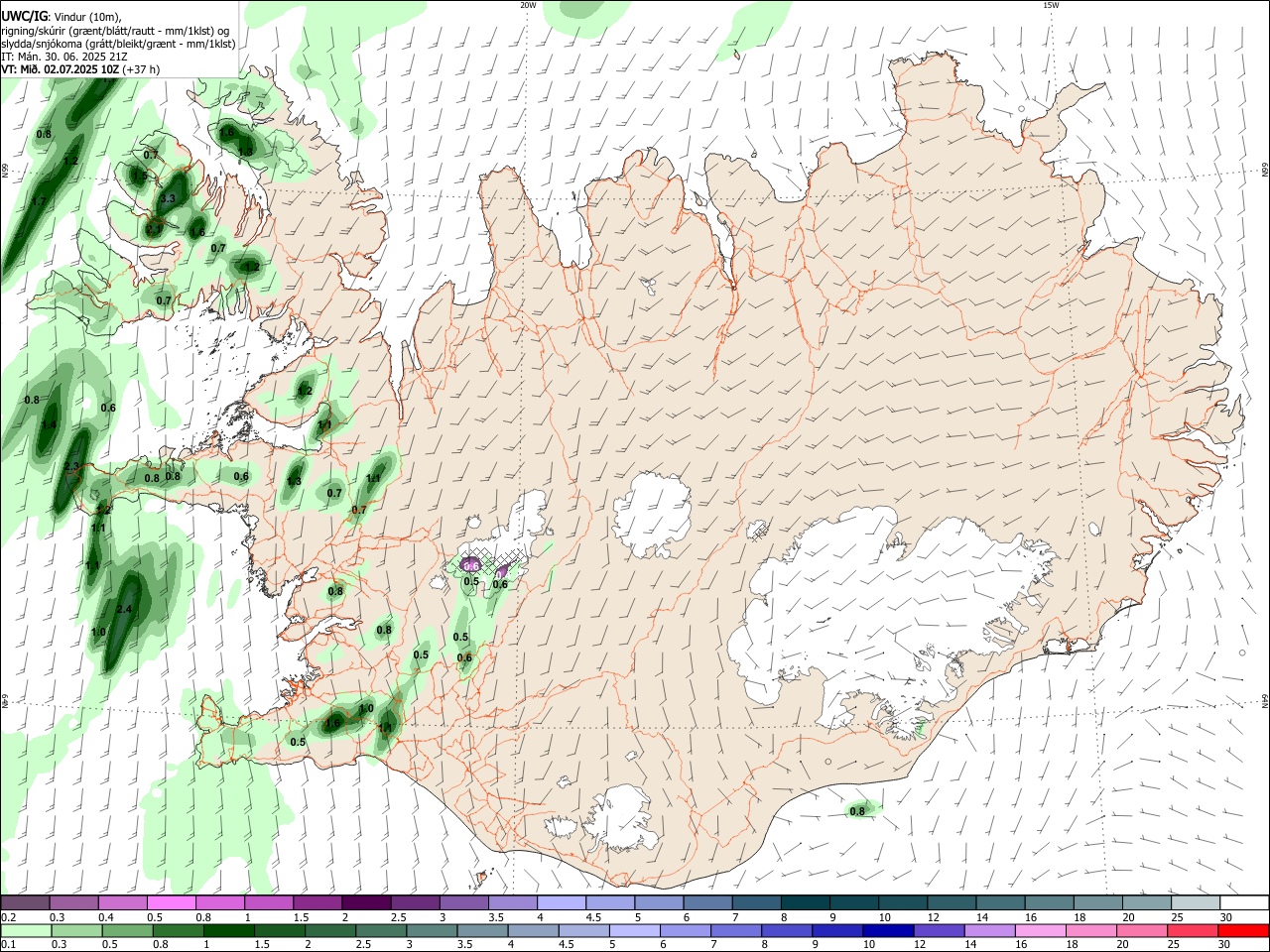Select lilac rain swatch between 14 and 16
The width and height of the screenshot is (1270, 952).
point(990,931)
